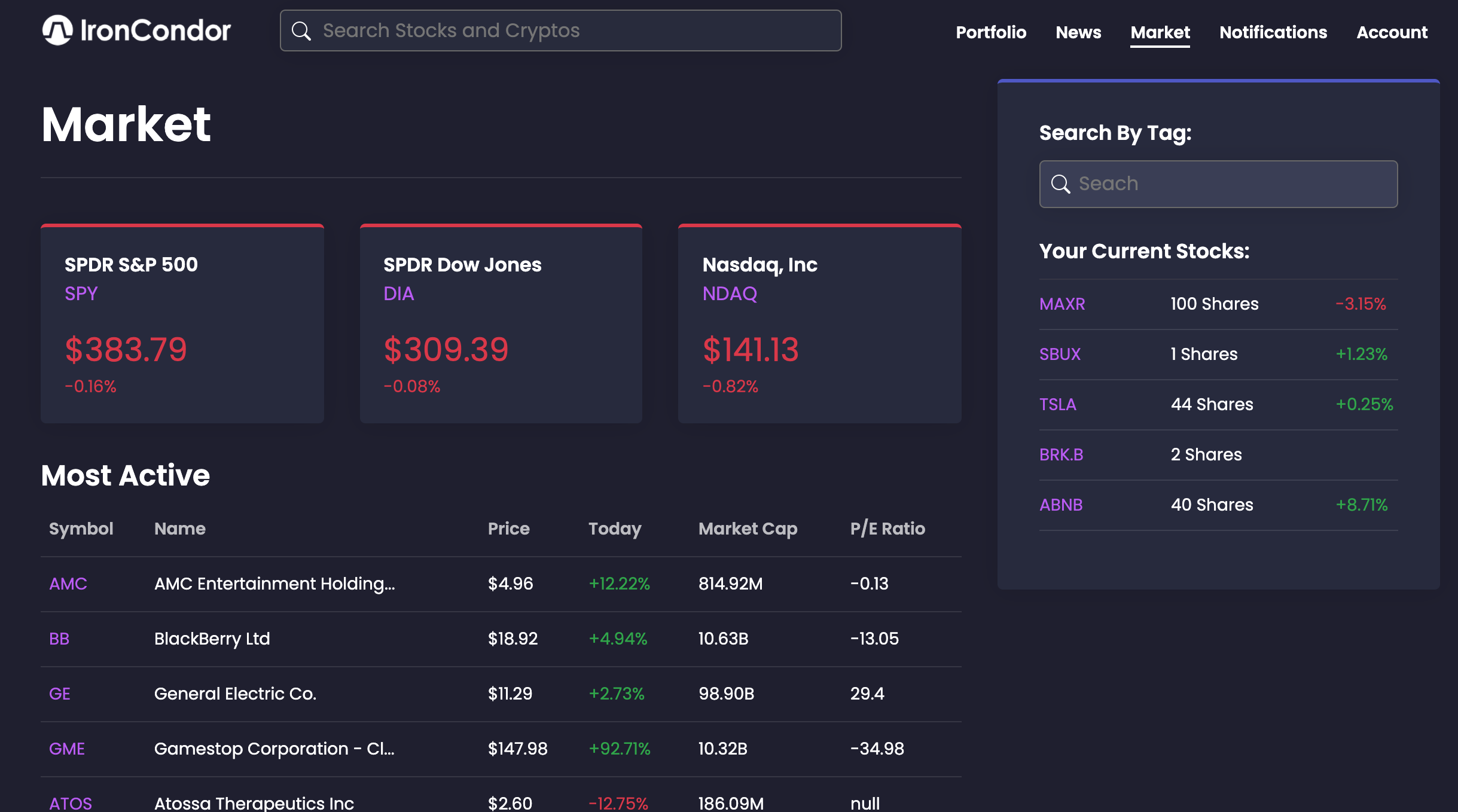
Task: Click the magnifier icon in the main search bar
Action: click(301, 31)
